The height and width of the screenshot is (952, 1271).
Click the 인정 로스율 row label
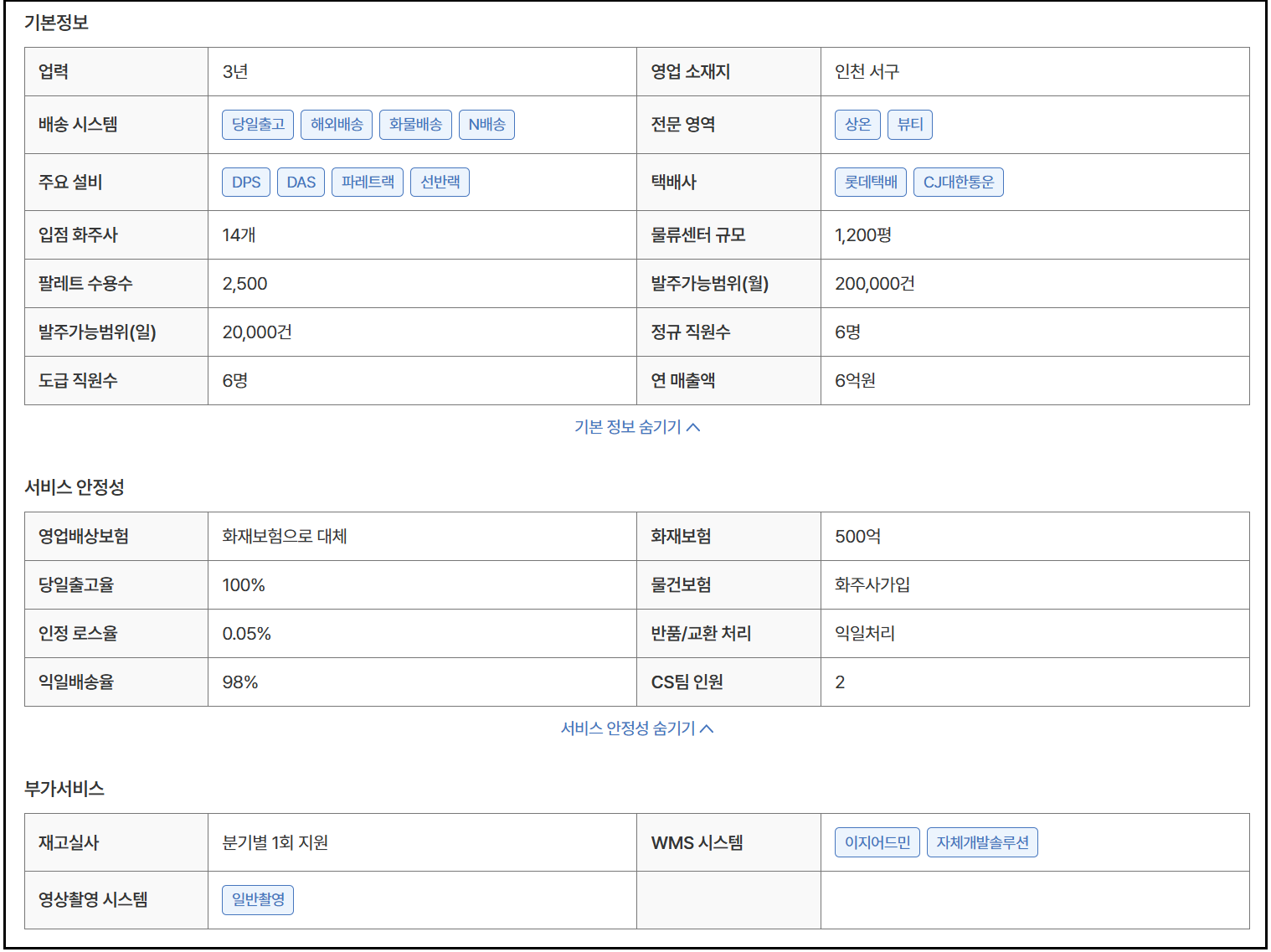(x=78, y=634)
